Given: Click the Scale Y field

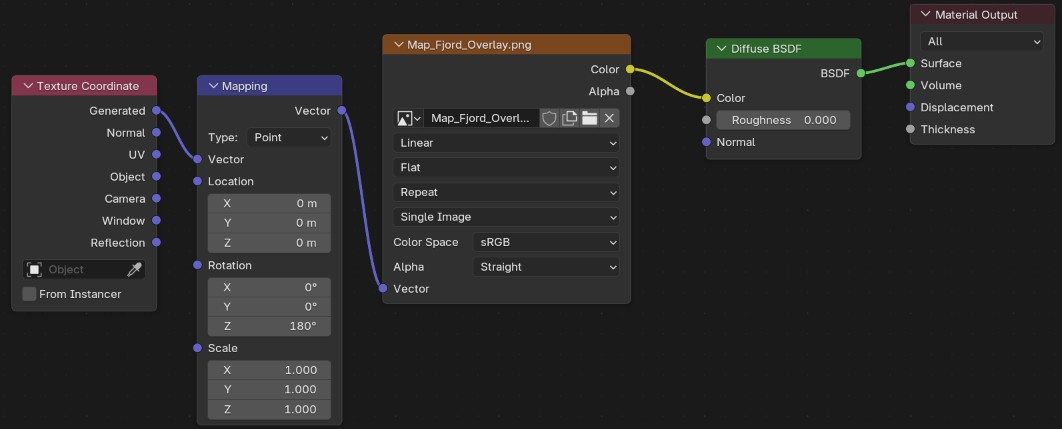Looking at the screenshot, I should [x=270, y=390].
